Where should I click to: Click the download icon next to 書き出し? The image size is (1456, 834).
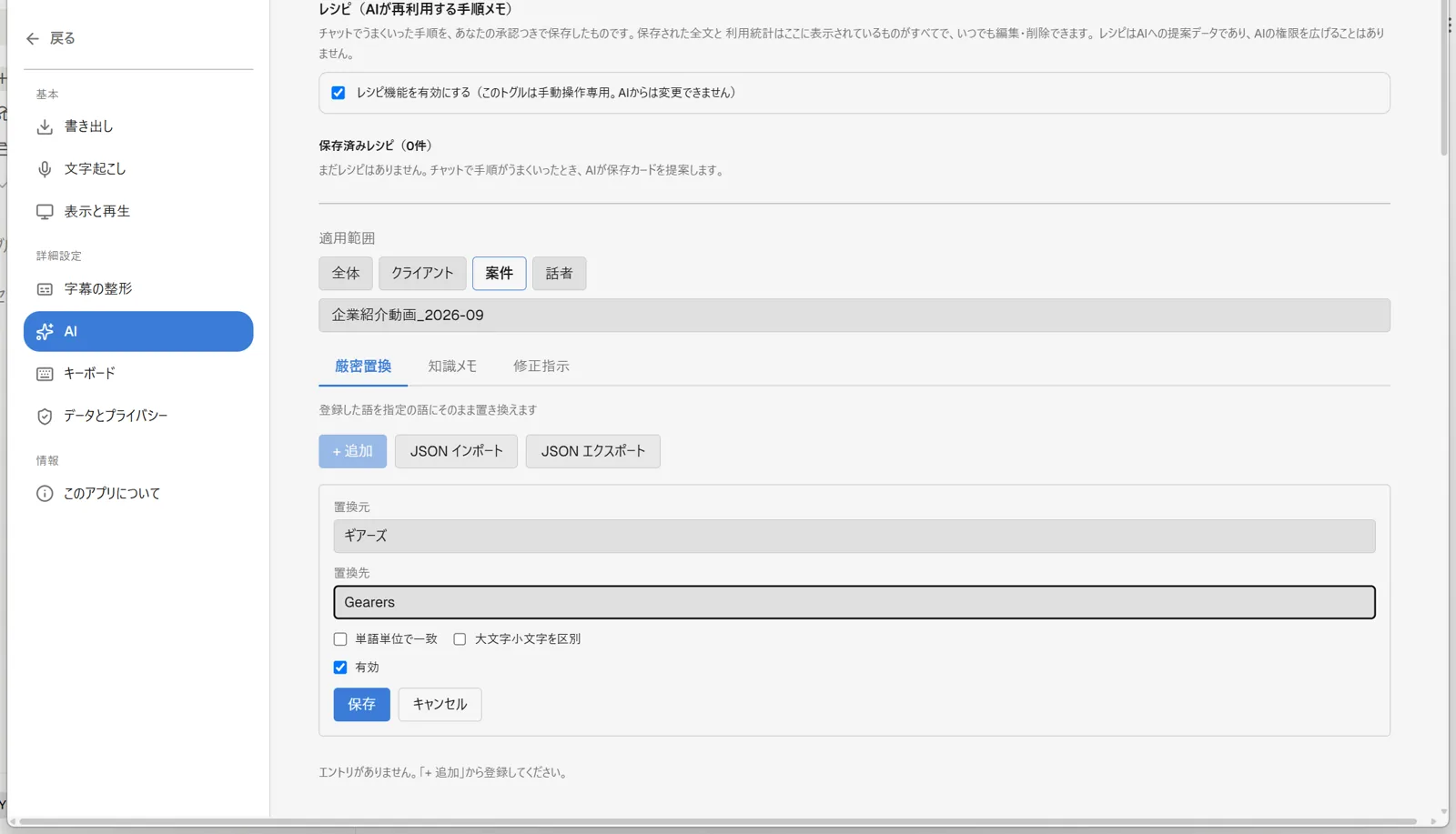pos(45,126)
